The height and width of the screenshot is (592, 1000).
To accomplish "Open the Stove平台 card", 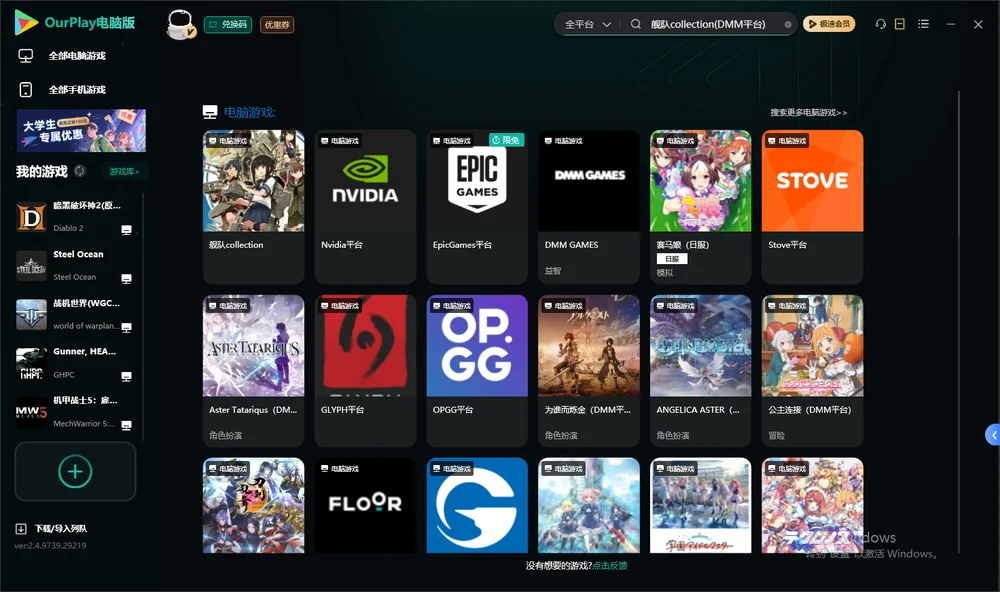I will pyautogui.click(x=812, y=207).
